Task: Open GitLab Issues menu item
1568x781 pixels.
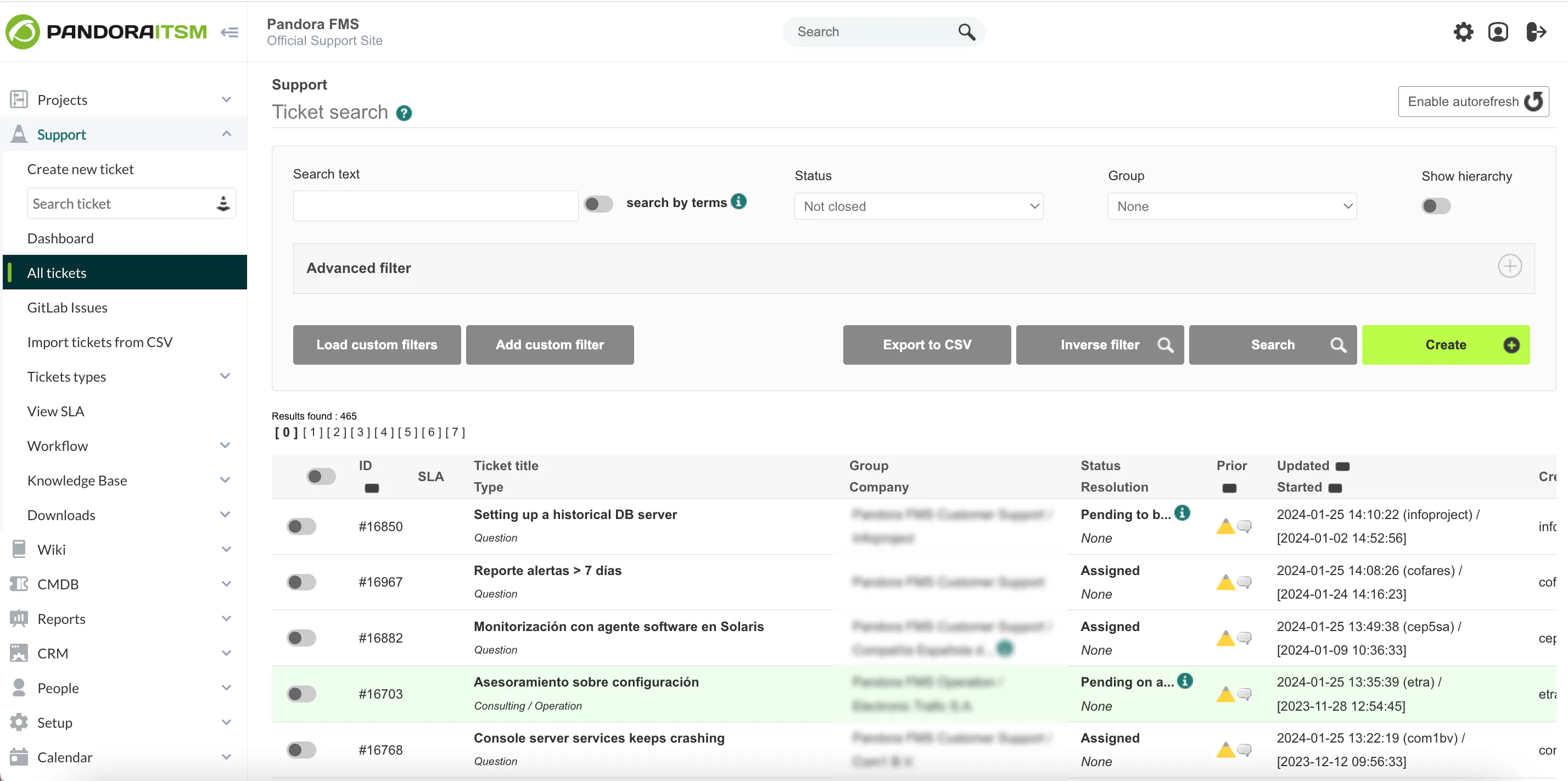Action: point(67,308)
